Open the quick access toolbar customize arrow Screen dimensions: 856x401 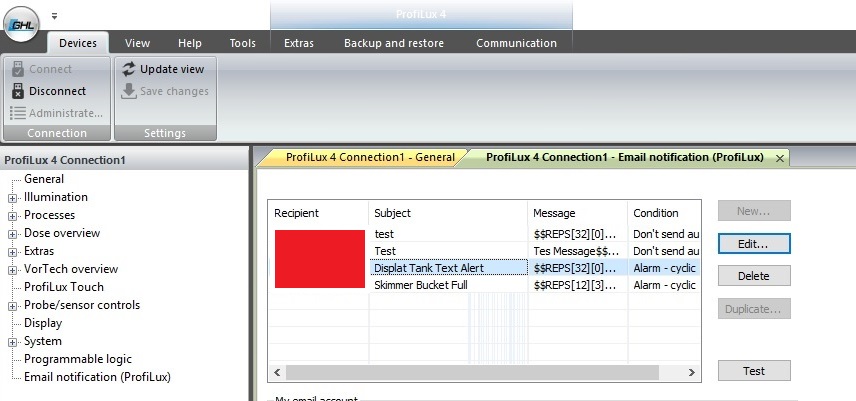pyautogui.click(x=55, y=16)
